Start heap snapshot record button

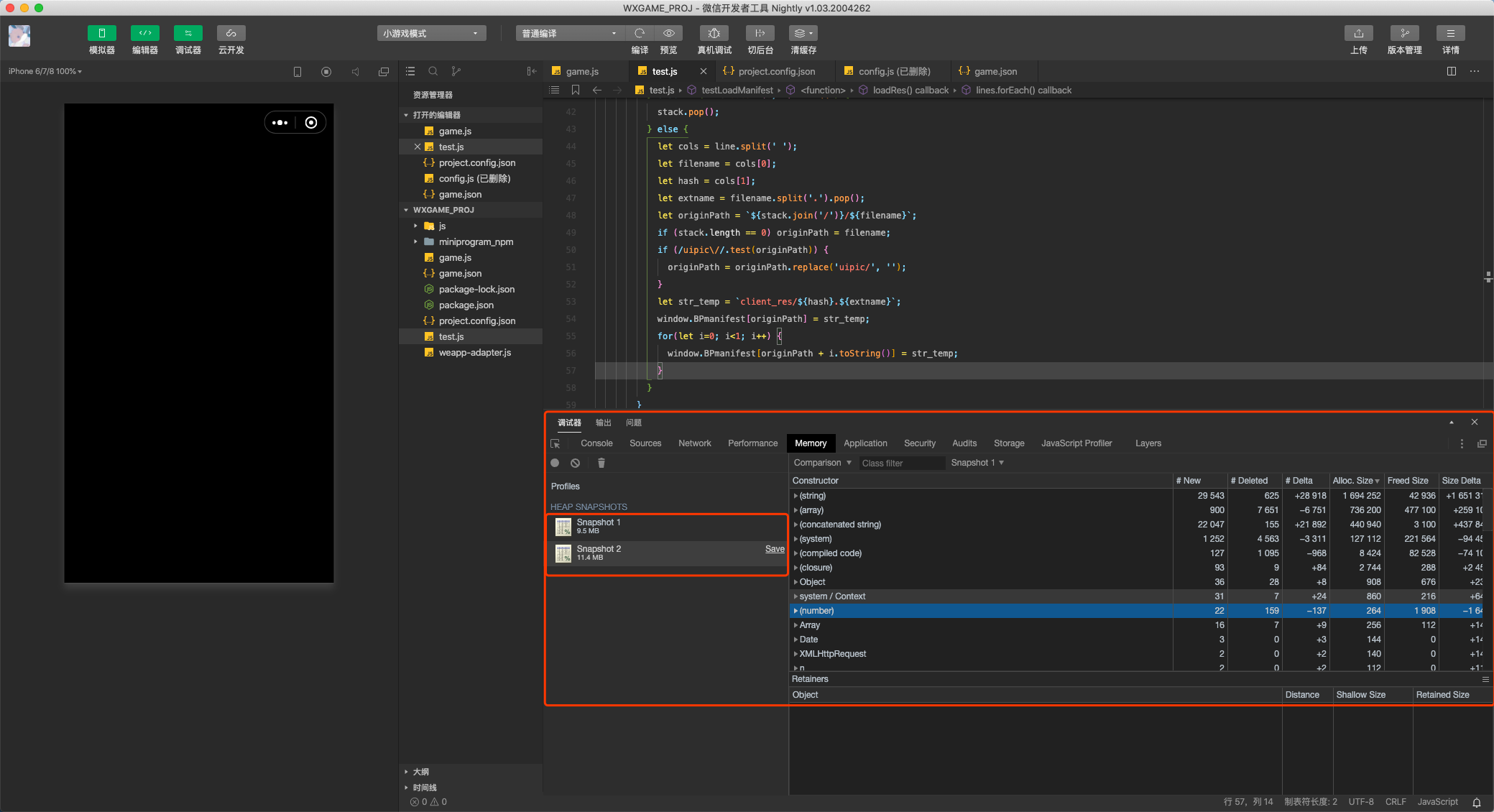point(555,463)
